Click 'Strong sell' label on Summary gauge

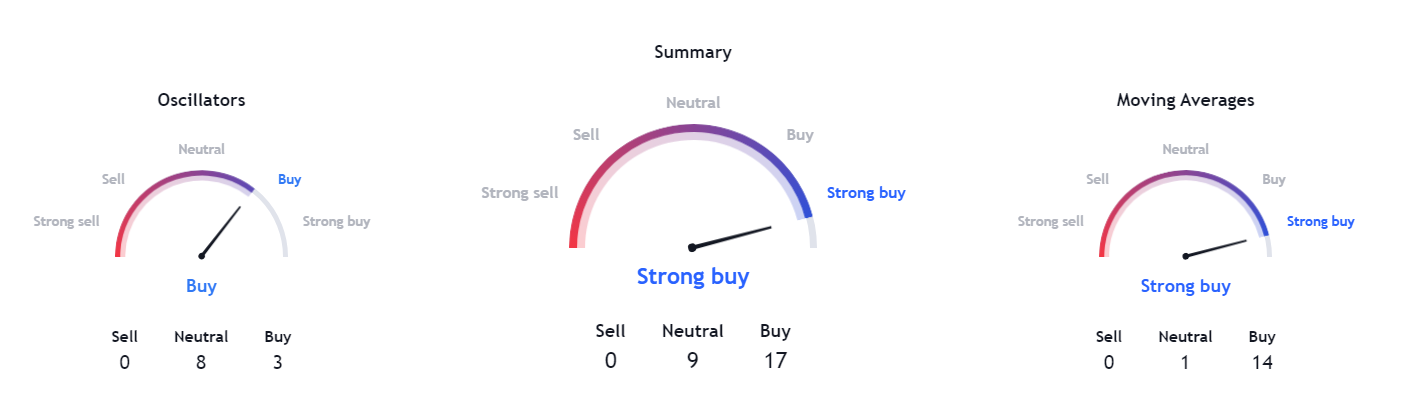[x=520, y=193]
